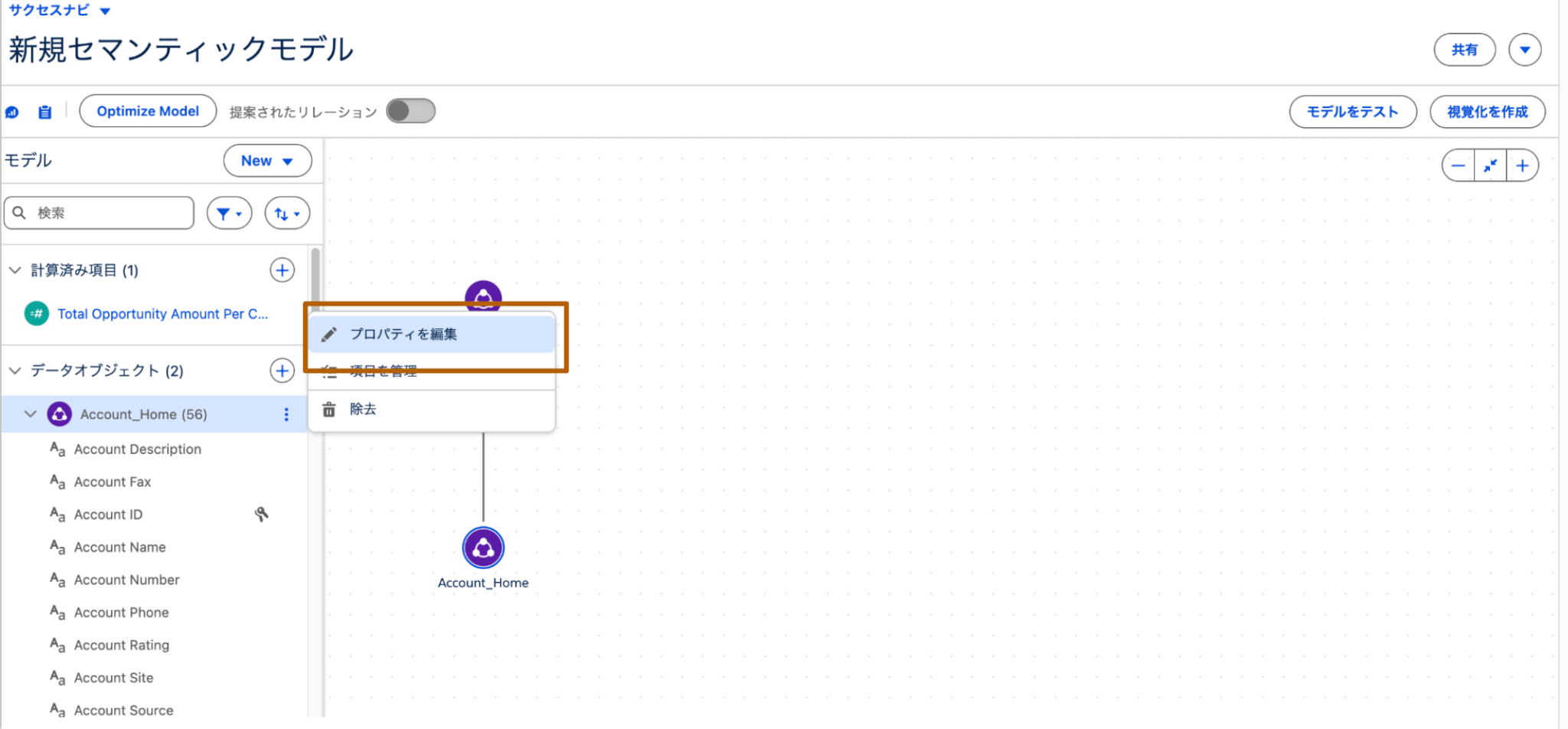The width and height of the screenshot is (1568, 729).
Task: Collapse the Account_Home tree with its chevron
Action: pyautogui.click(x=30, y=414)
